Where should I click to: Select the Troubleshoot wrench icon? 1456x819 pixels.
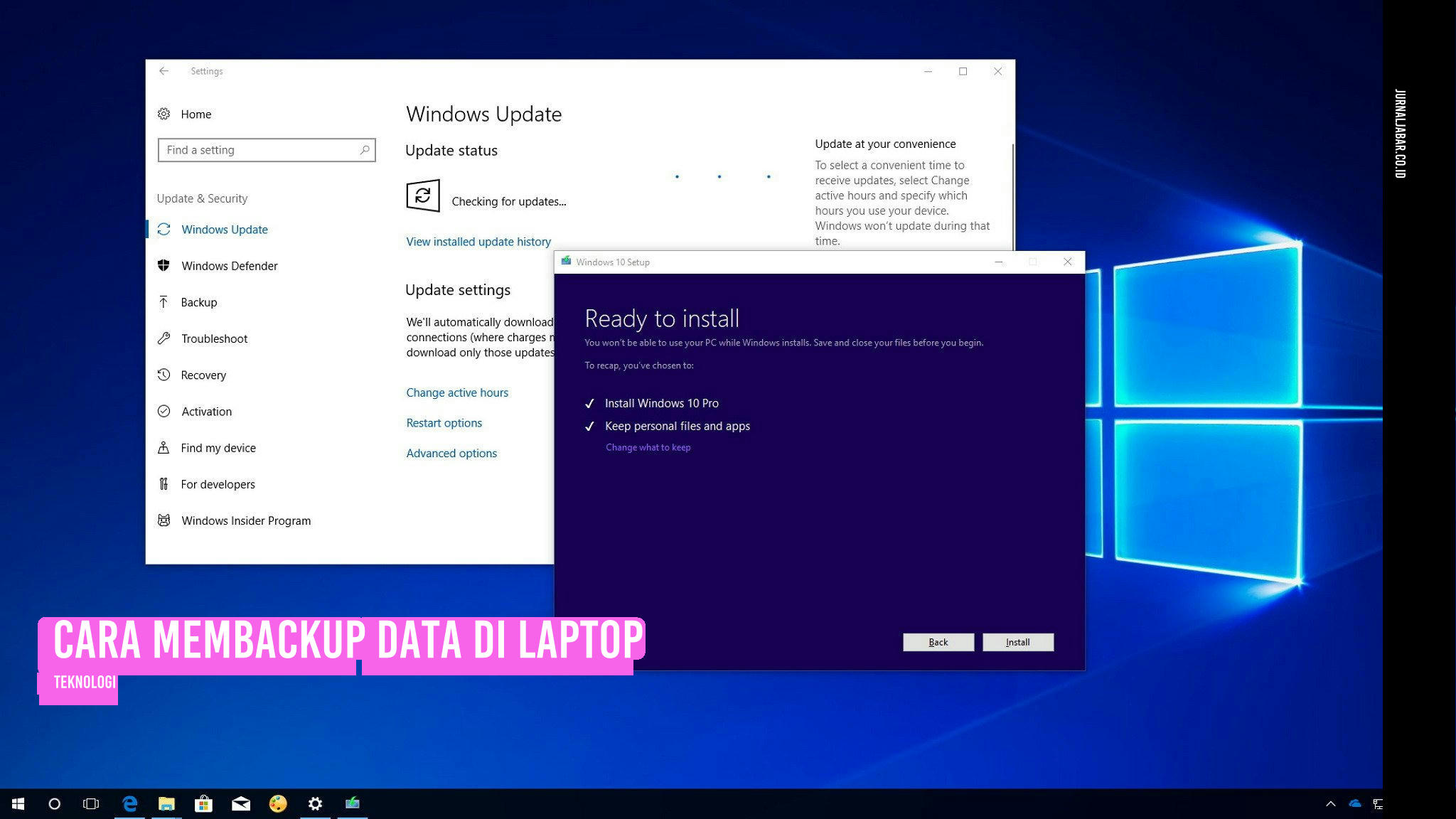point(164,338)
